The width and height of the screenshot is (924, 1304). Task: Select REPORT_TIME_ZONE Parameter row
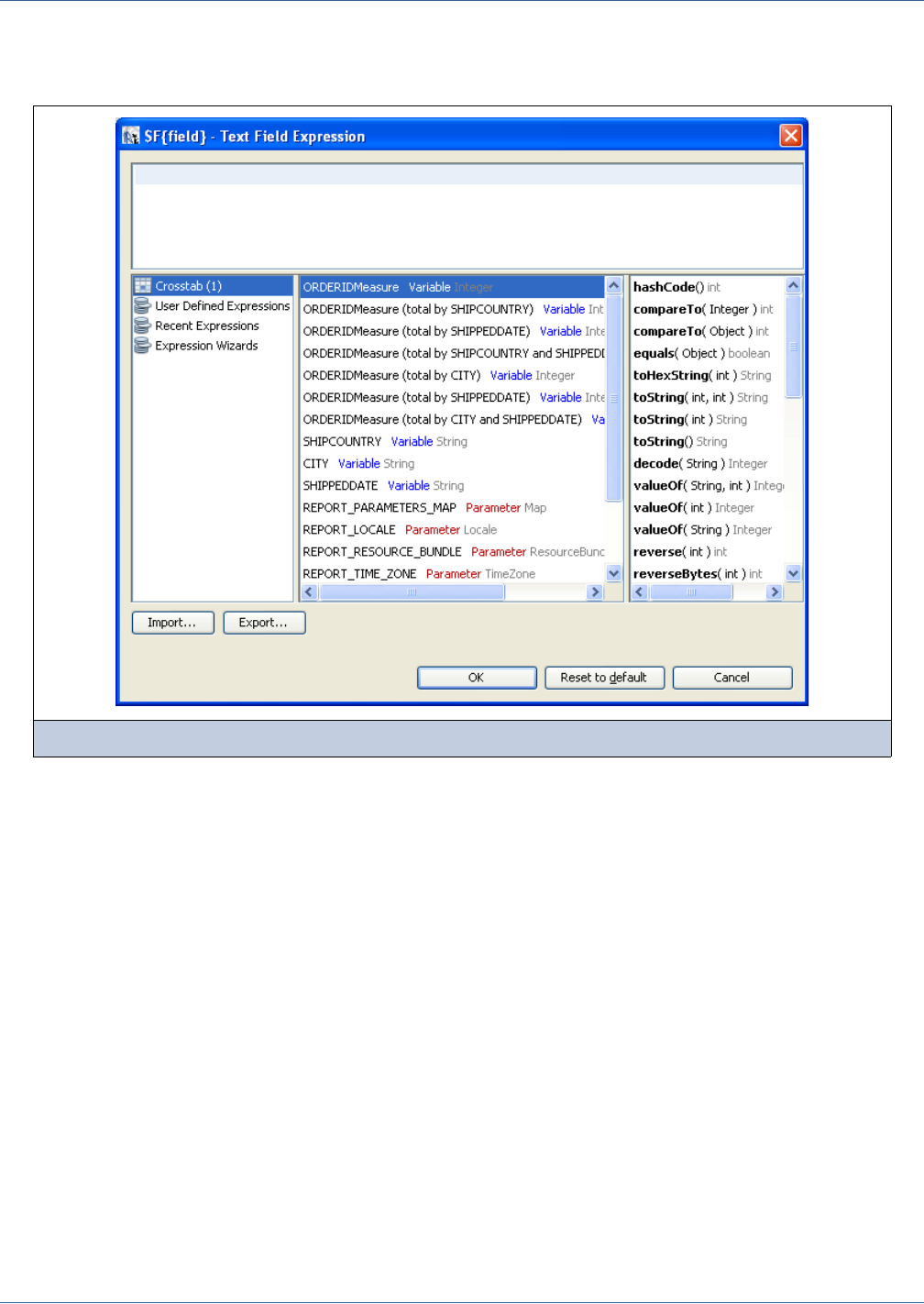click(x=453, y=573)
